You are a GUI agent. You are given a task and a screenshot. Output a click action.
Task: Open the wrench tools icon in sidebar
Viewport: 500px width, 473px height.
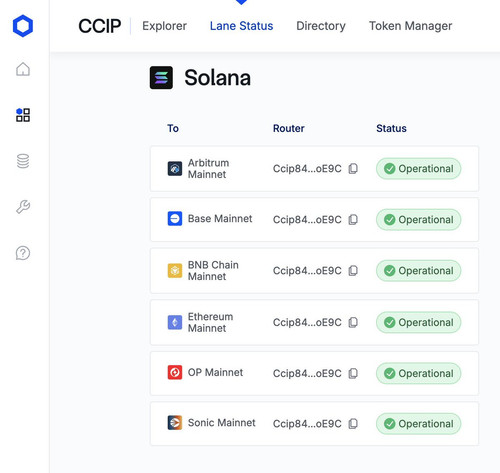click(23, 207)
